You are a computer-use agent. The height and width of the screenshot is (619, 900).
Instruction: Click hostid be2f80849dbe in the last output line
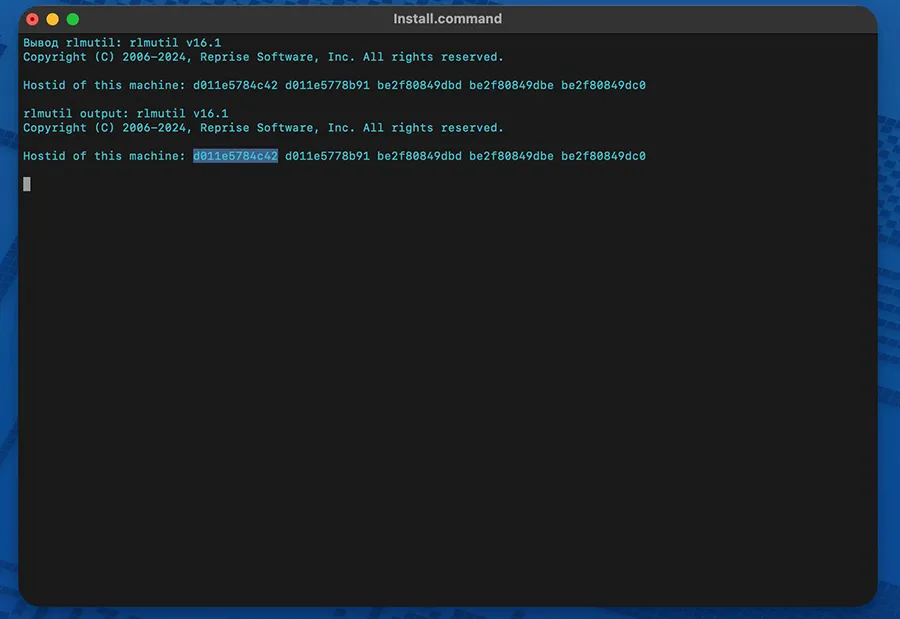tap(511, 156)
